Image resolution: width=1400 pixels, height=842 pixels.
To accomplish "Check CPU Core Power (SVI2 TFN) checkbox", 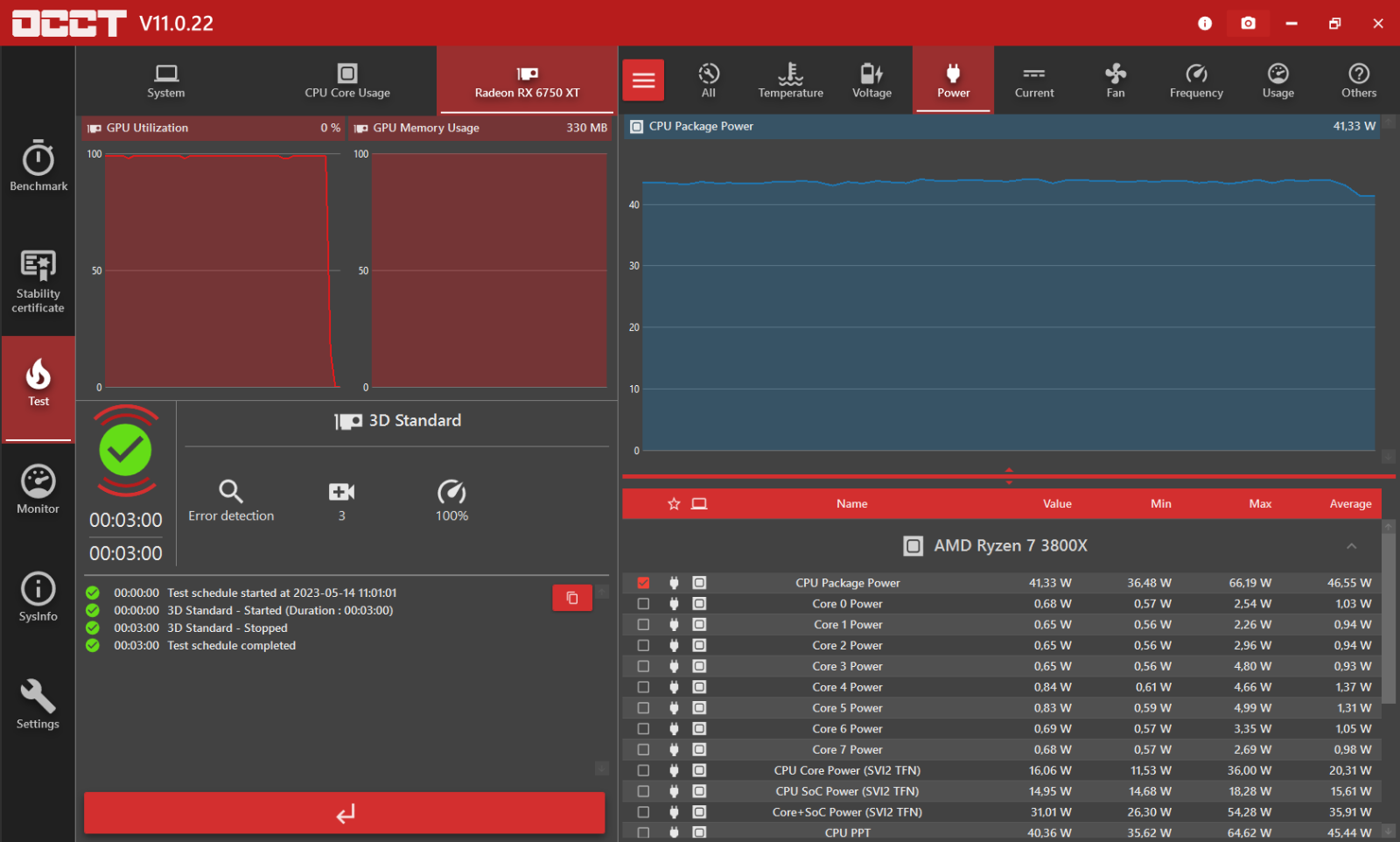I will 644,770.
